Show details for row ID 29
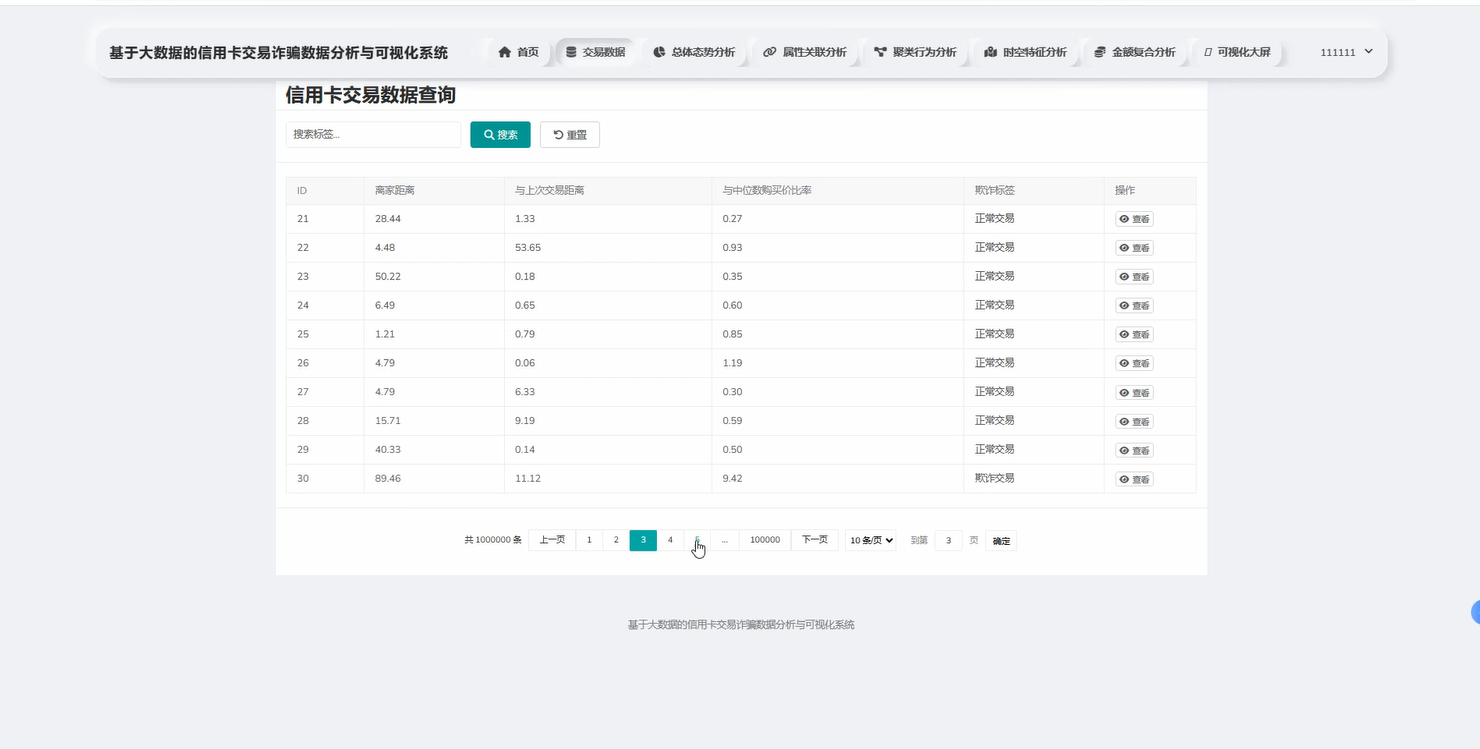 pos(1134,451)
